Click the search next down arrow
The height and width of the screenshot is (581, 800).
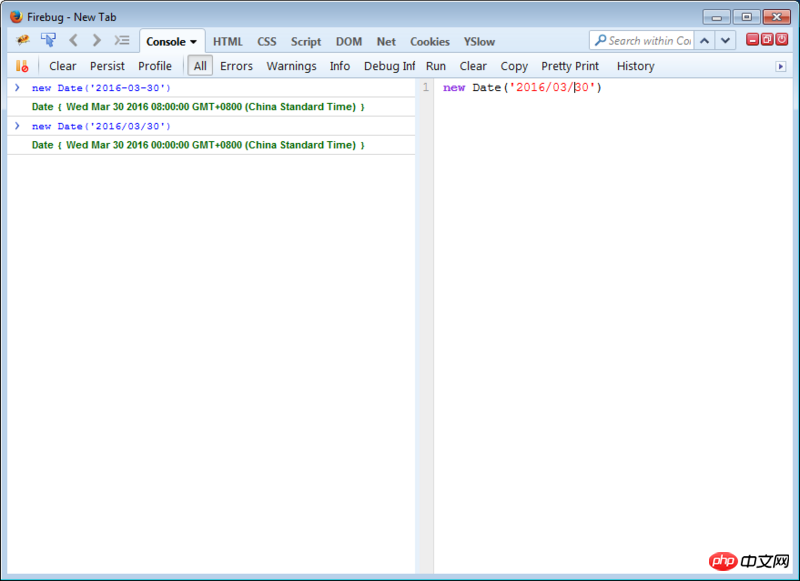coord(725,40)
